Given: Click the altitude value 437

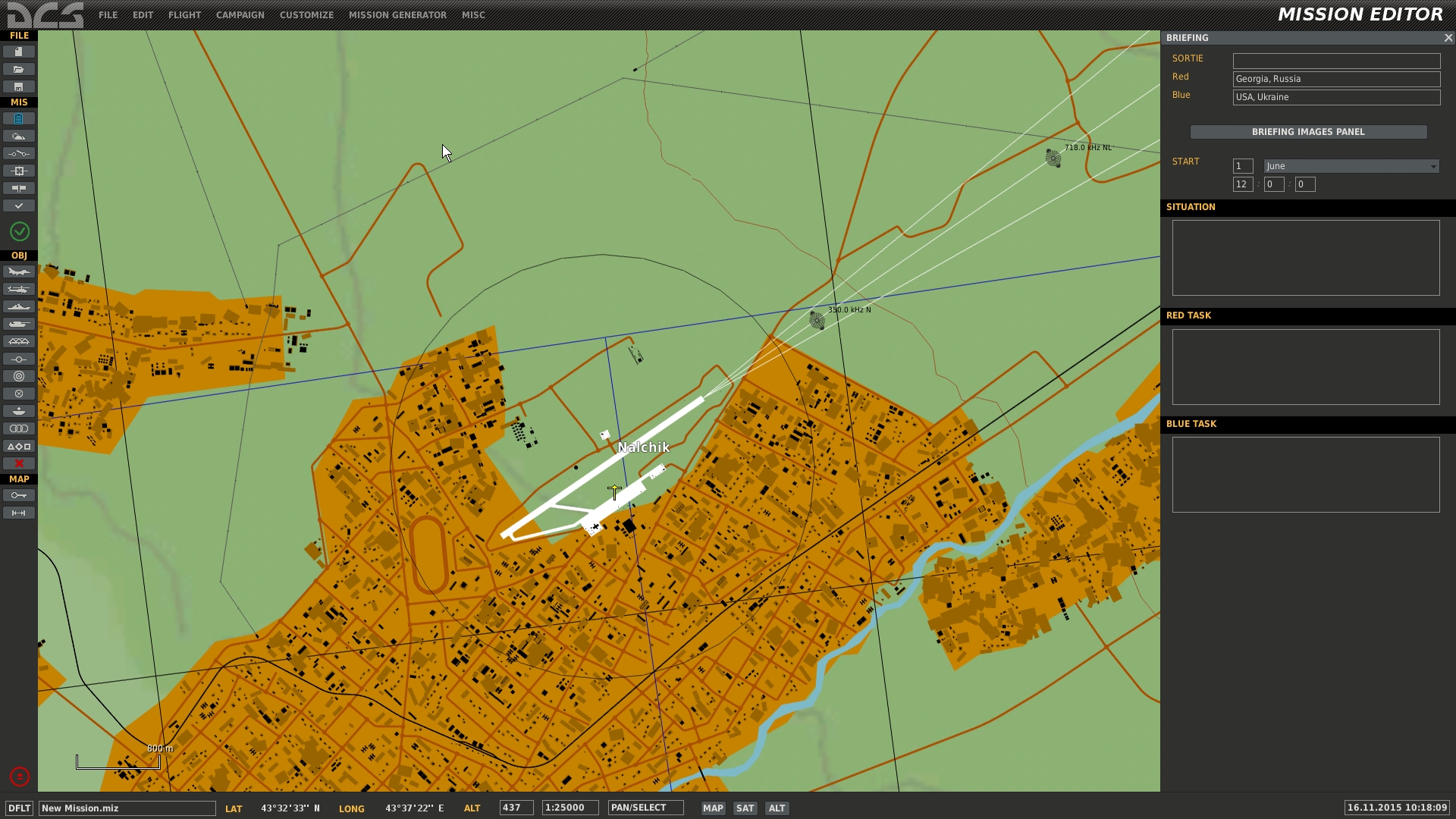Looking at the screenshot, I should pos(516,808).
